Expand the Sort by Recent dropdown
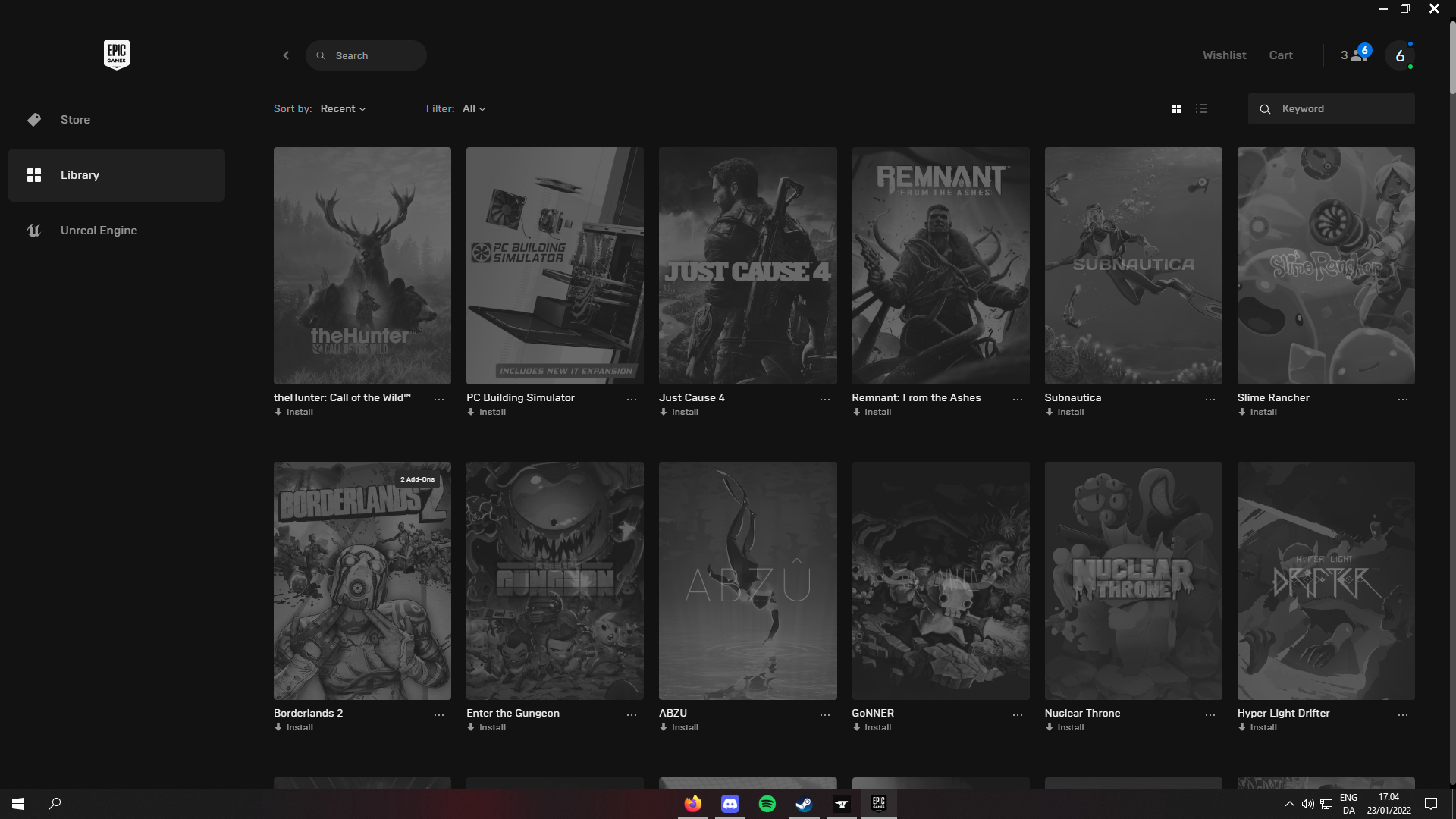Viewport: 1456px width, 819px height. tap(343, 109)
